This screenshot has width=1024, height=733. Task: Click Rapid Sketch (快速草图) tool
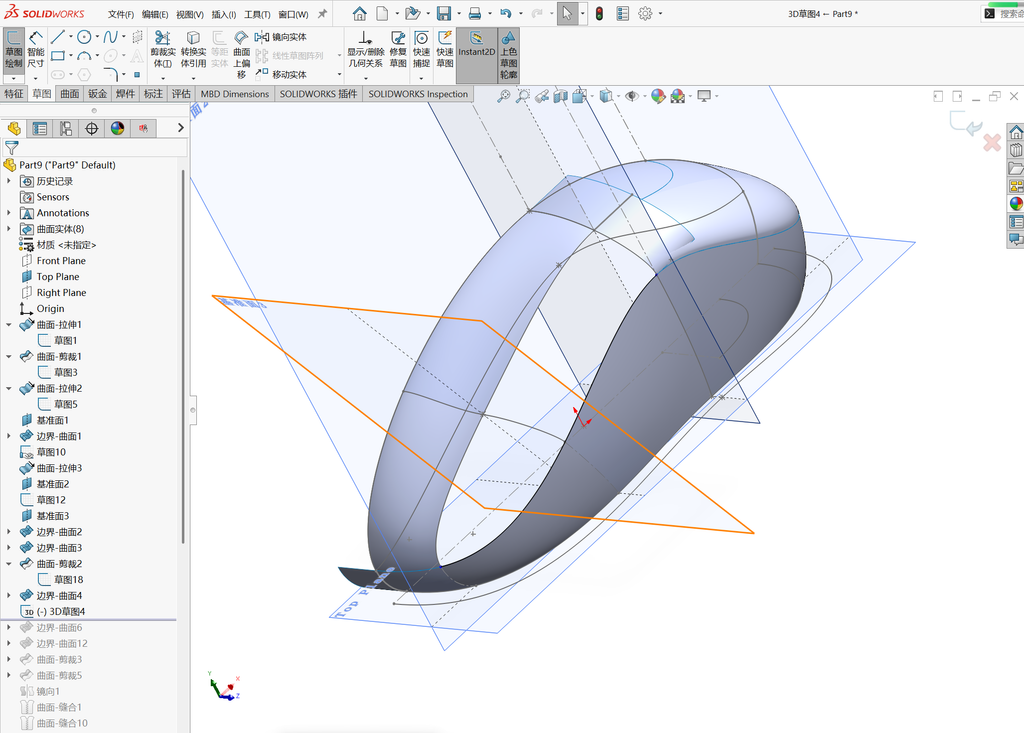pos(445,50)
